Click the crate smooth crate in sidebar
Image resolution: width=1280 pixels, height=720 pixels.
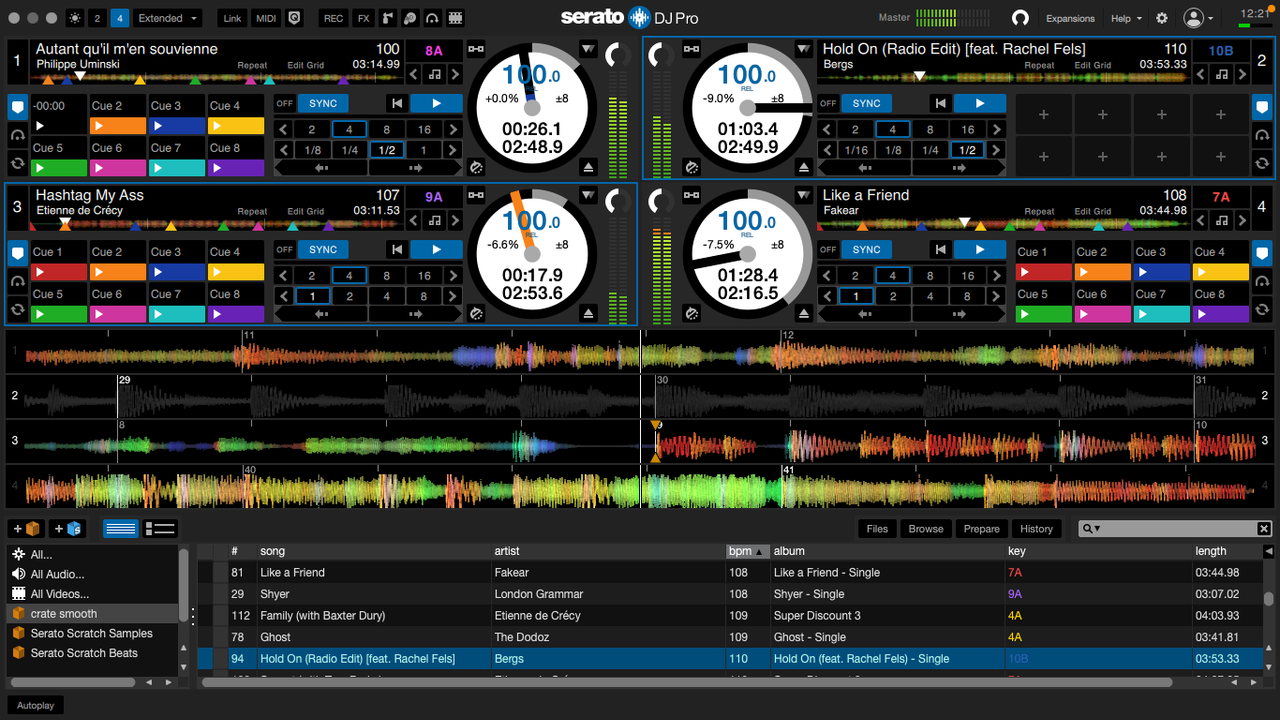pos(92,614)
